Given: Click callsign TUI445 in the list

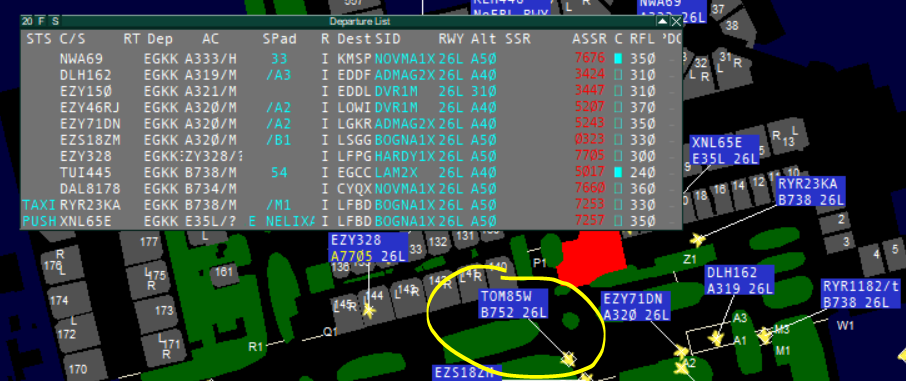Looking at the screenshot, I should point(85,172).
